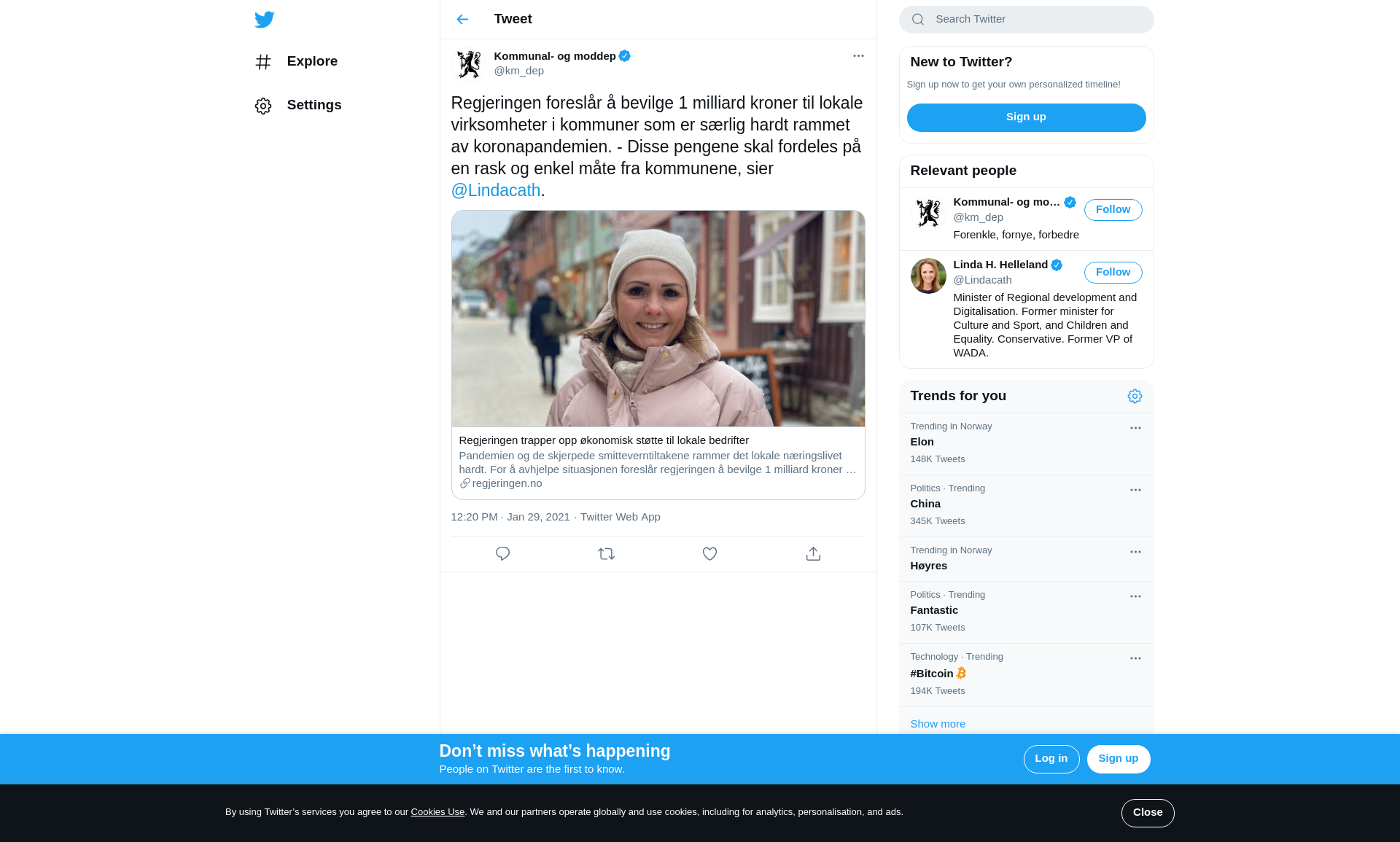
Task: Click verified badge next to Linda H. Helleland
Action: click(x=1057, y=265)
